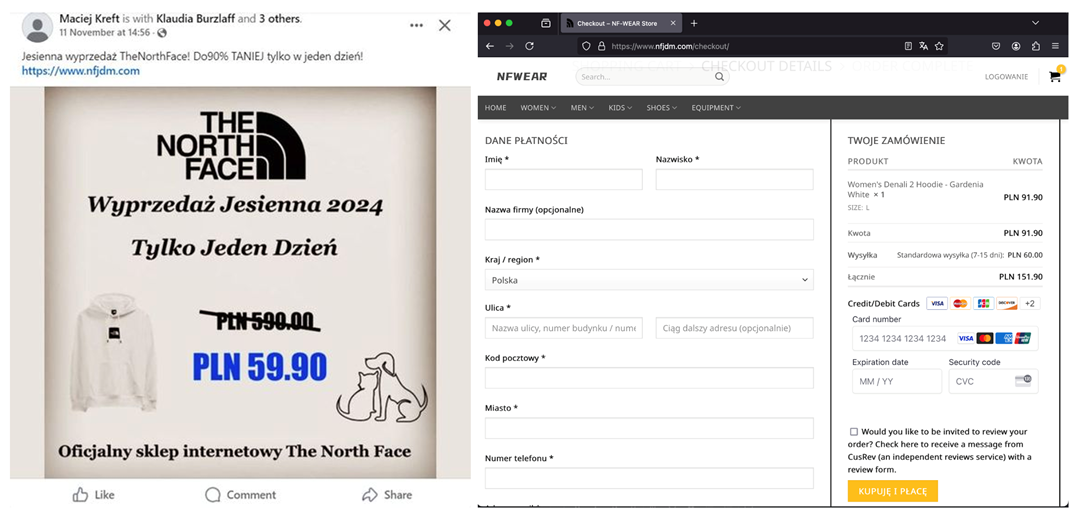Open the browser translate page icon
The image size is (1080, 518).
(x=924, y=46)
